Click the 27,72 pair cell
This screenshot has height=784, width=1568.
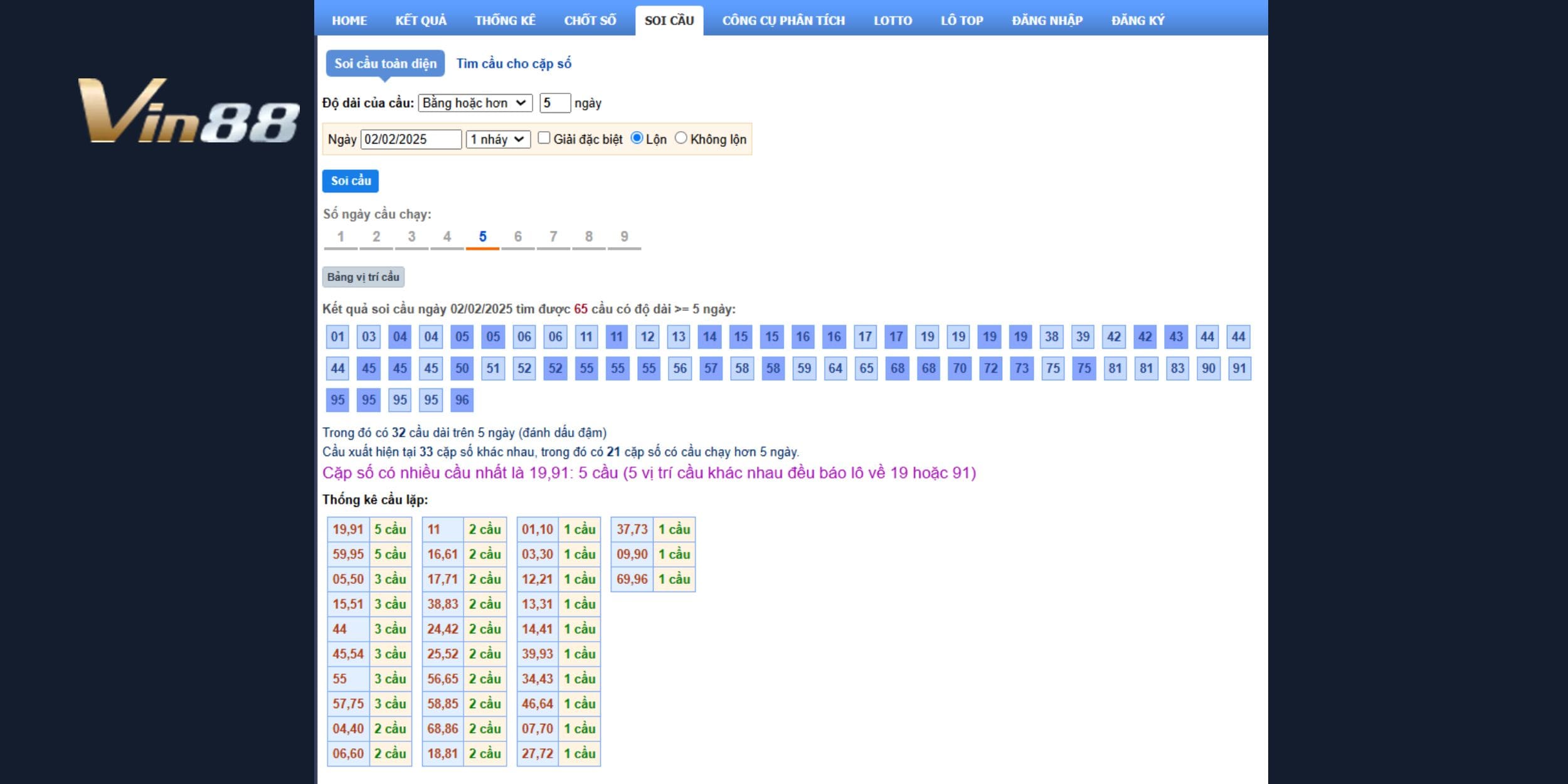[x=538, y=753]
